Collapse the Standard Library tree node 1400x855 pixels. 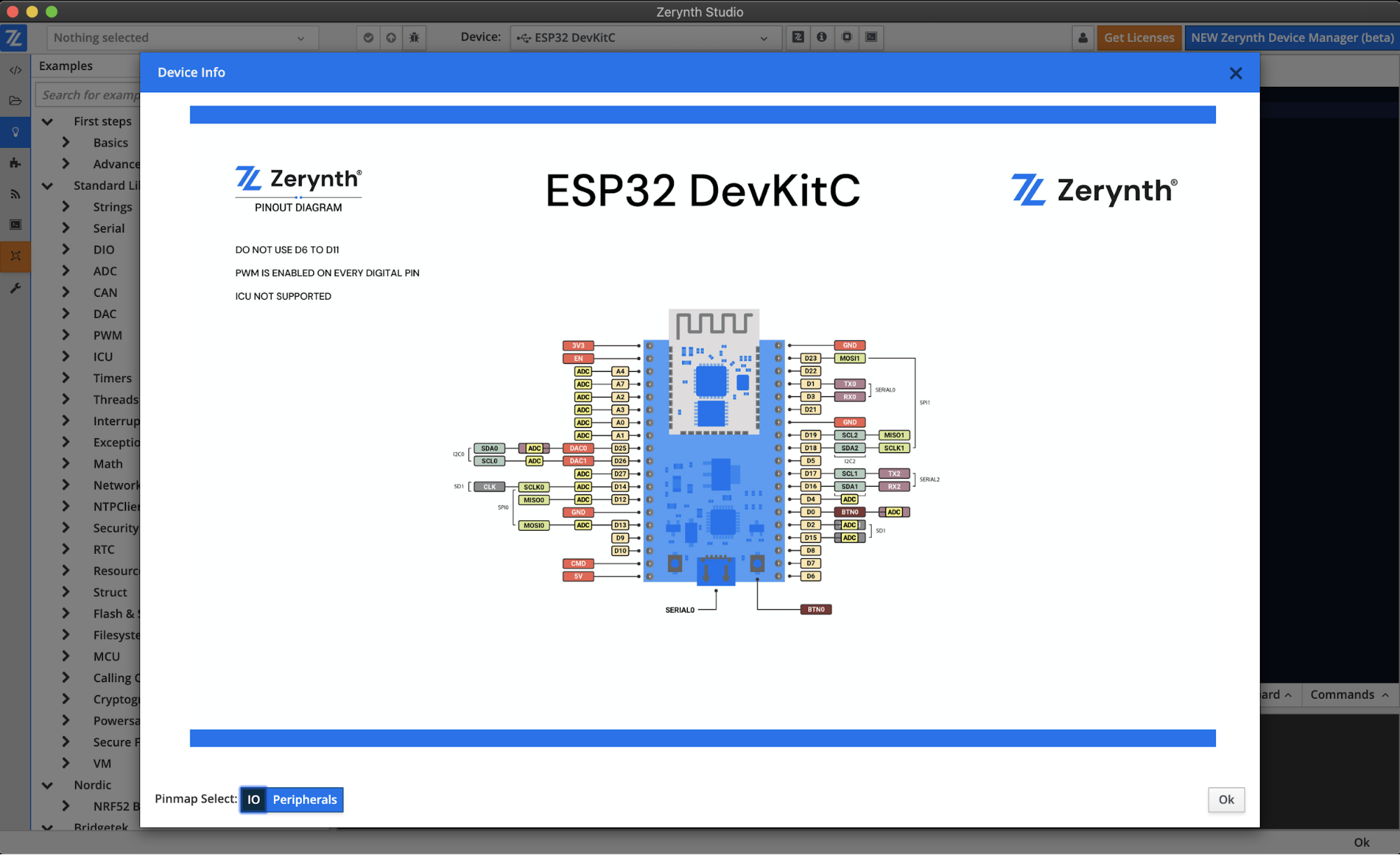coord(48,186)
